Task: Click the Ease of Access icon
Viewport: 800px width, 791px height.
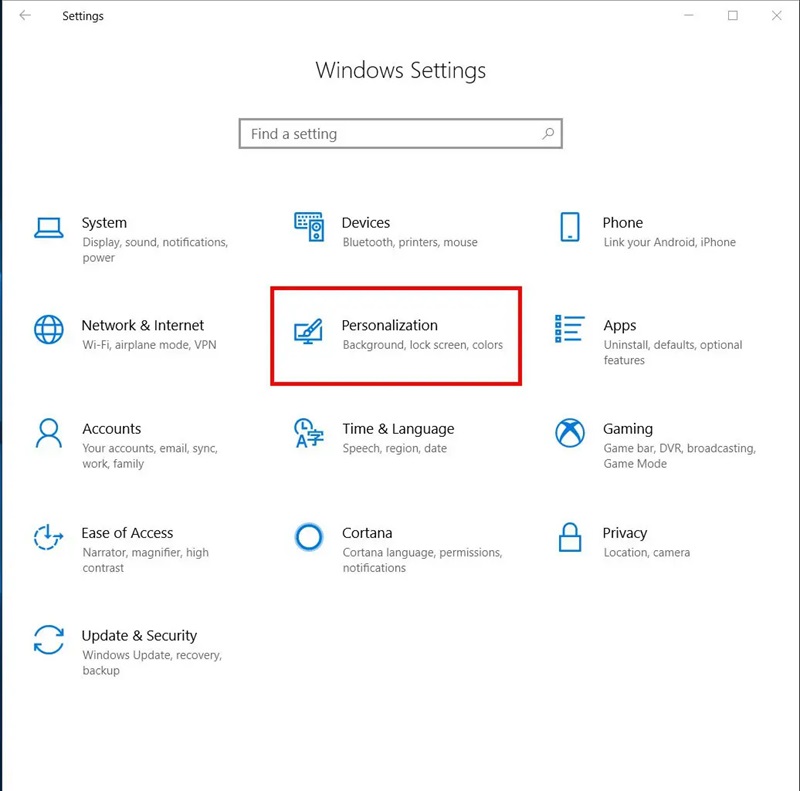Action: pyautogui.click(x=48, y=537)
